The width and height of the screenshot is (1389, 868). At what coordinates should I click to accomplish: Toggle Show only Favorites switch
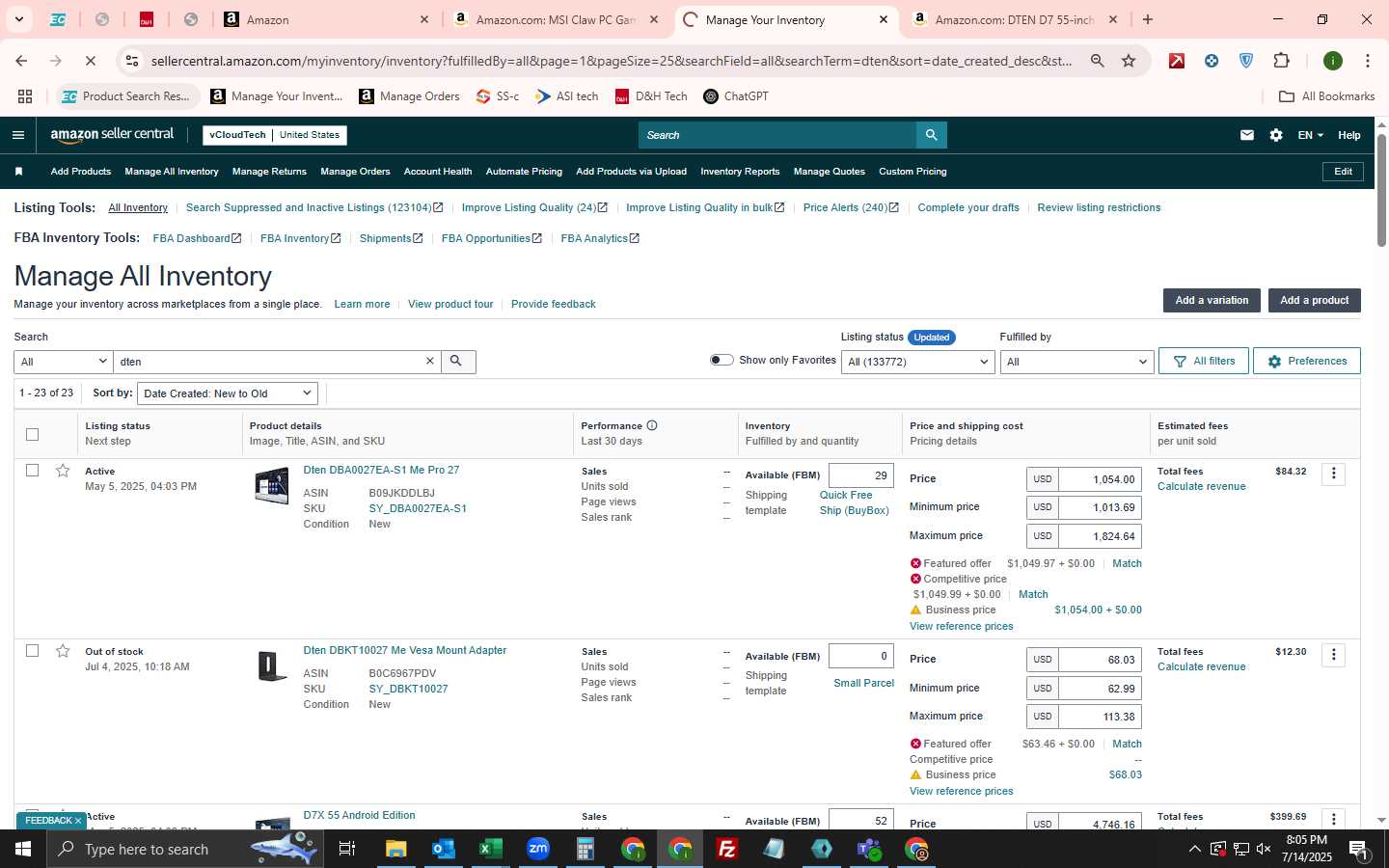[722, 360]
